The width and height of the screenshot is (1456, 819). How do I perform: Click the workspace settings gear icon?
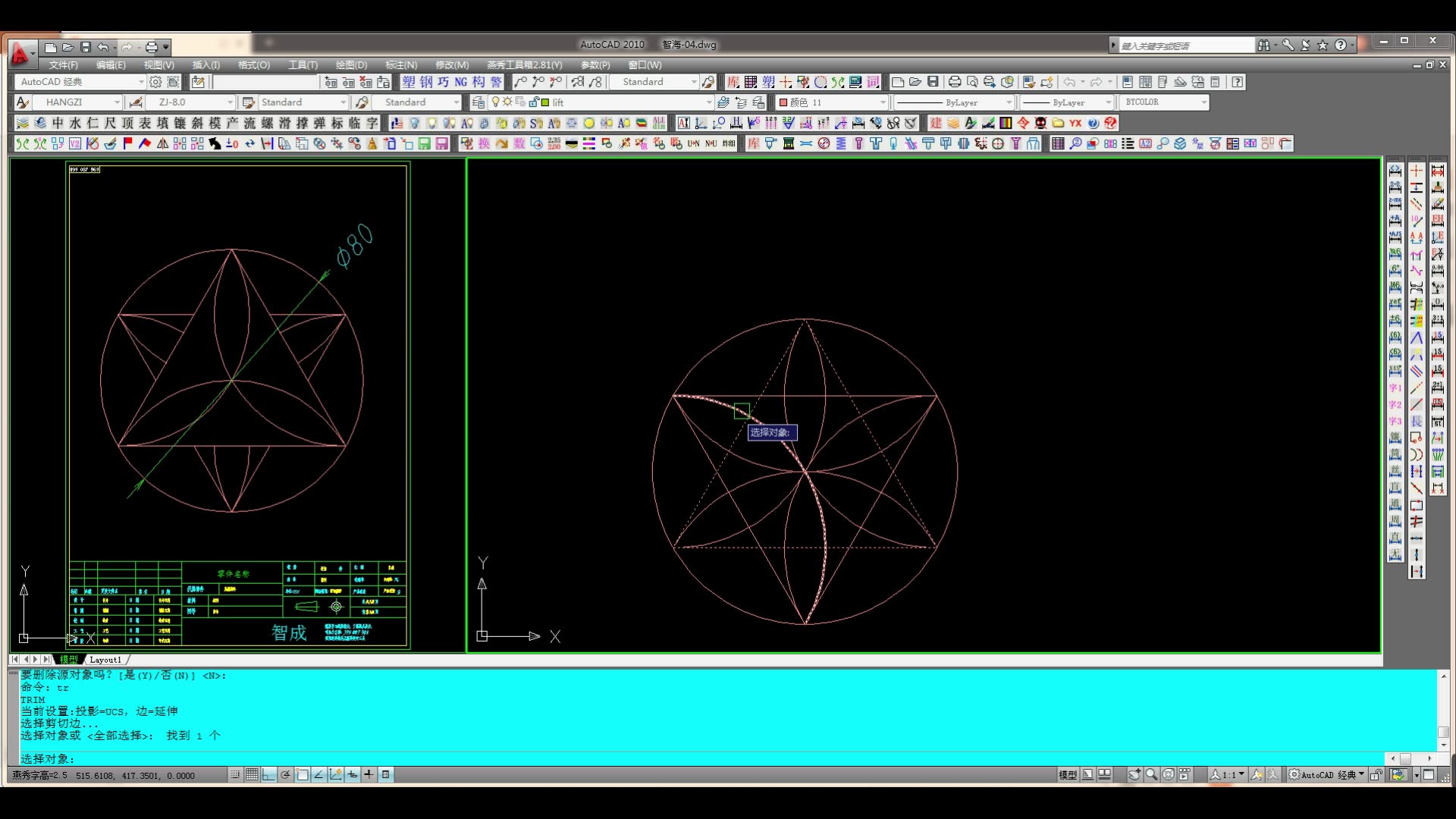pos(155,82)
